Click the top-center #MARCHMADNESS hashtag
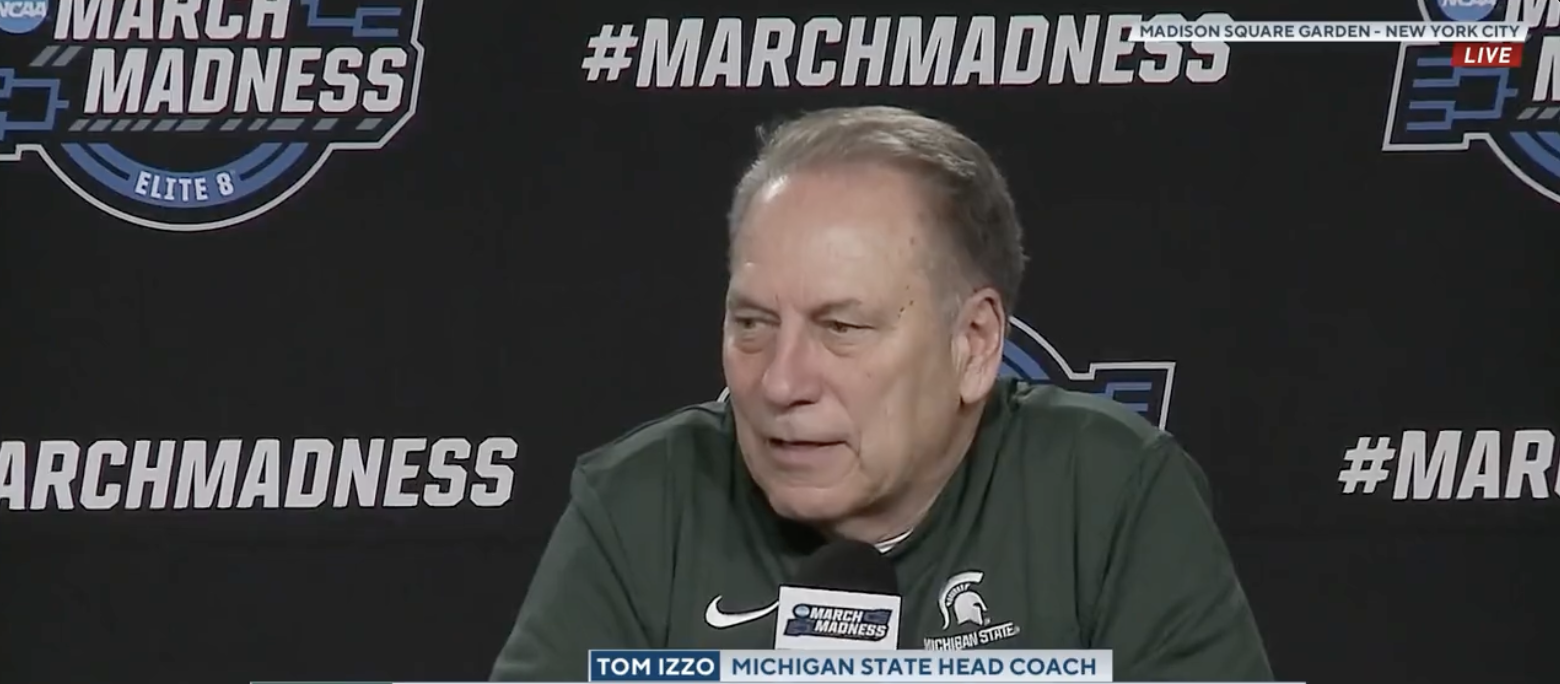Viewport: 1560px width, 684px height. 906,52
